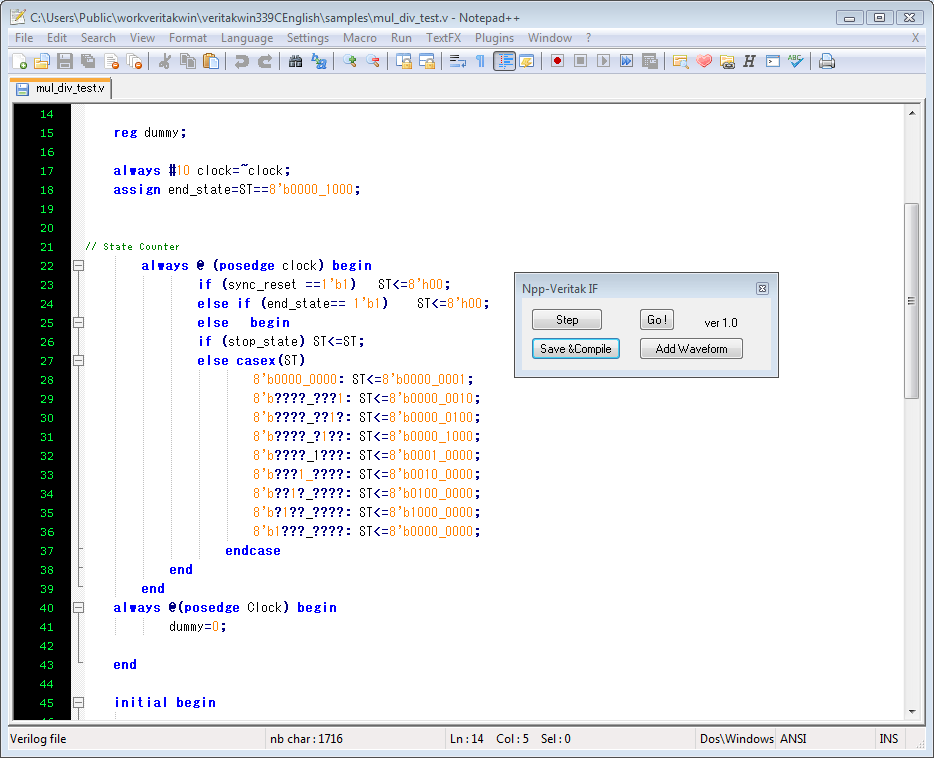Click the vertical scrollbar thumb
Screen dimensions: 934x758
911,301
